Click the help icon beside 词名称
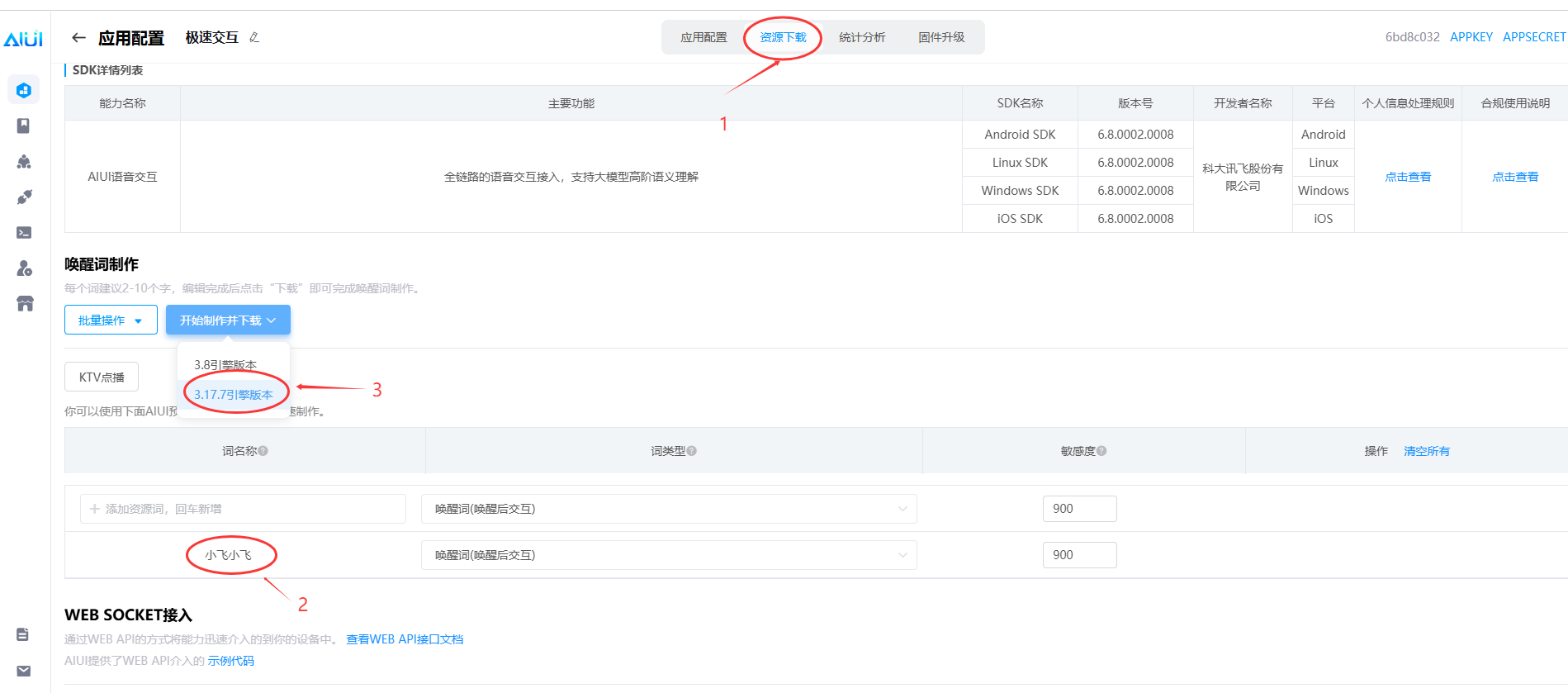 [263, 451]
